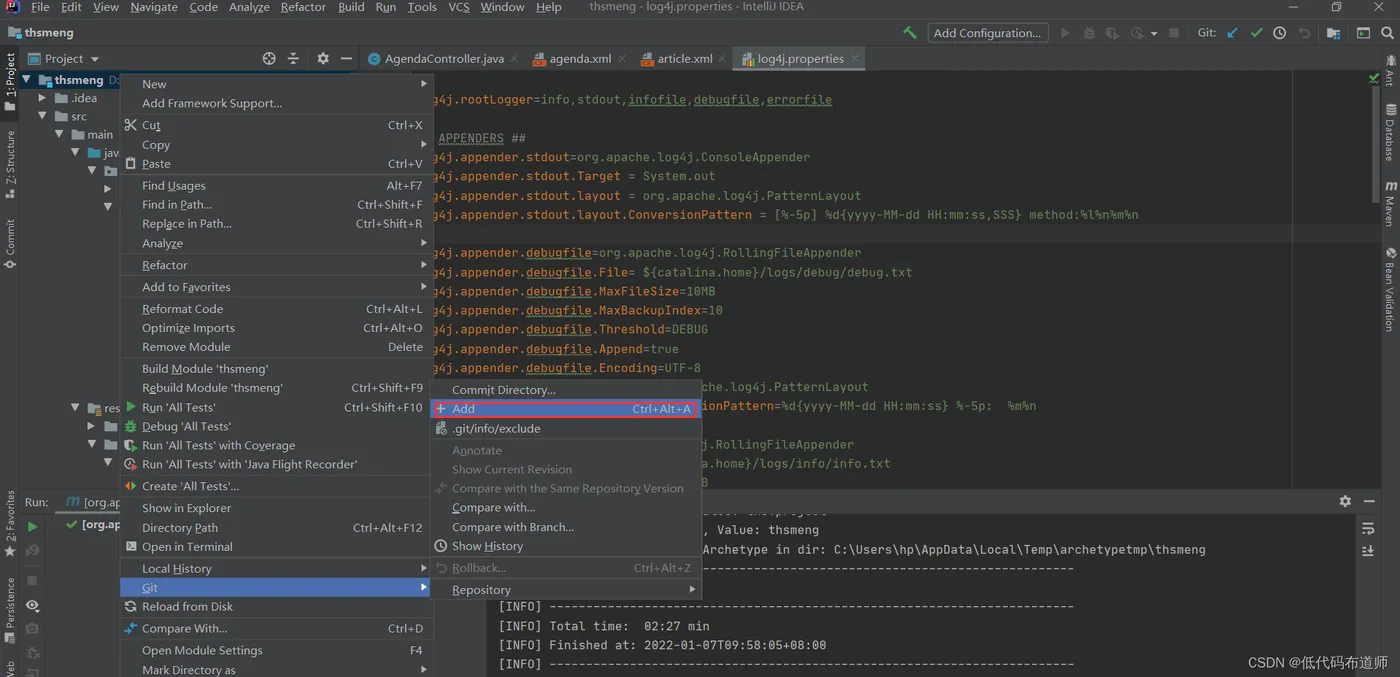This screenshot has height=677, width=1400.
Task: Click the green rerun arrow in Run panel
Action: click(x=32, y=526)
